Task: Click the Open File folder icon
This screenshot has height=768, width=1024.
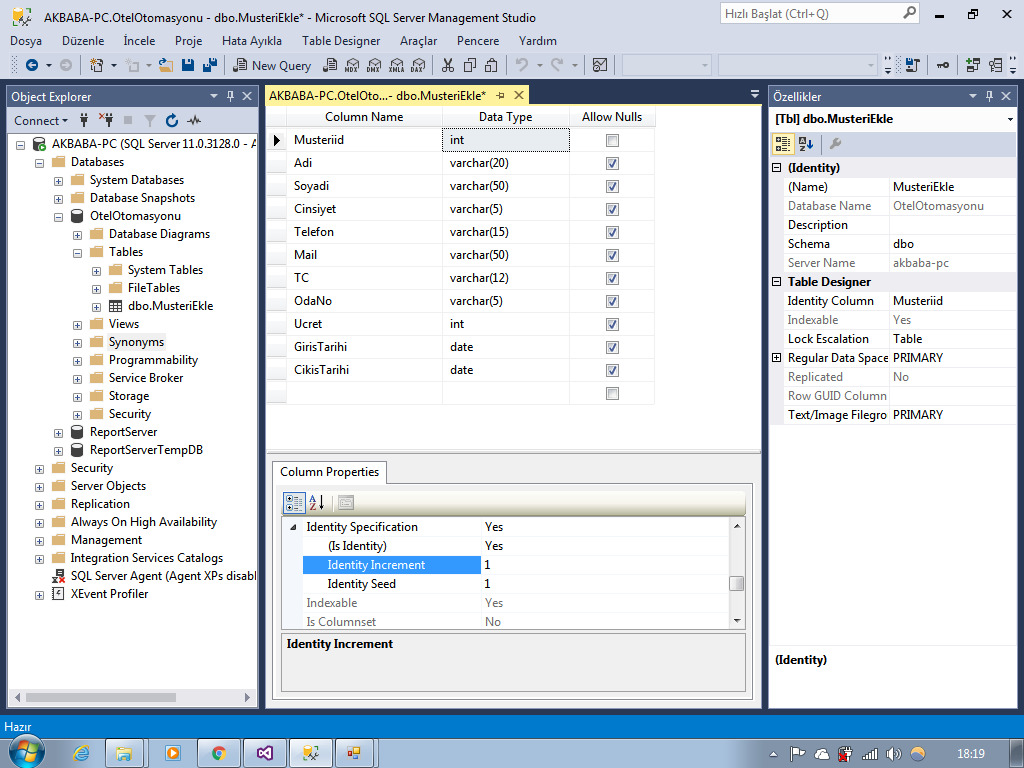Action: 166,65
